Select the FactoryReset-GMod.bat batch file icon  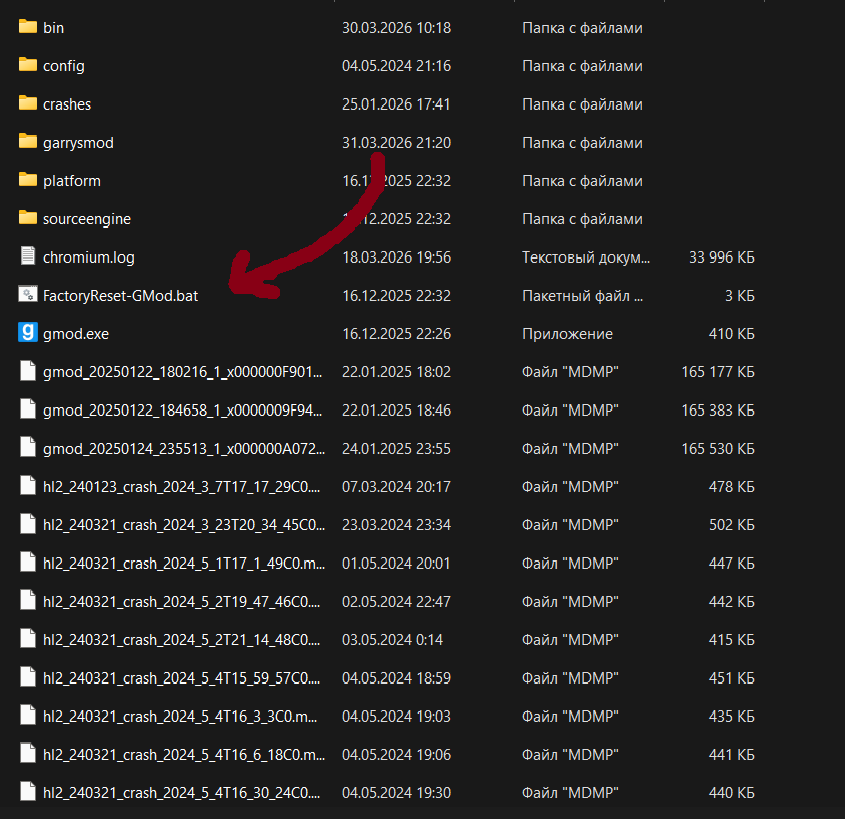(x=27, y=295)
